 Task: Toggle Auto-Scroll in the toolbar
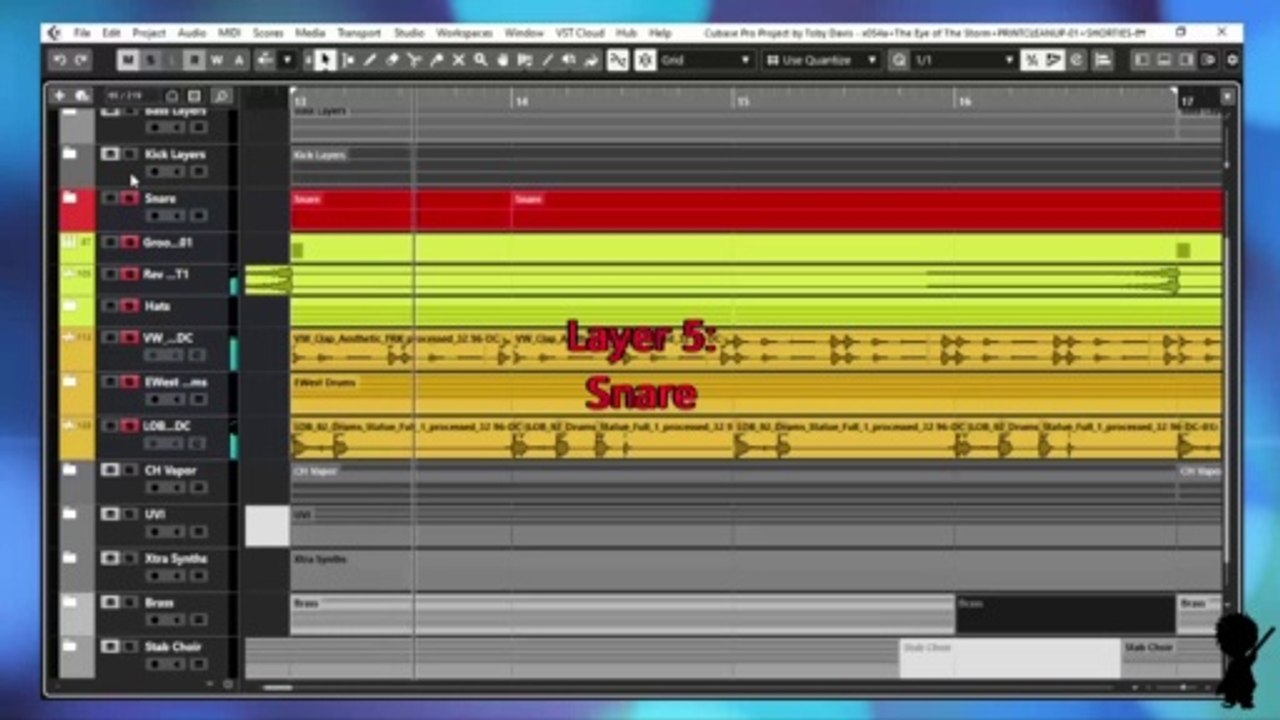[x=264, y=60]
